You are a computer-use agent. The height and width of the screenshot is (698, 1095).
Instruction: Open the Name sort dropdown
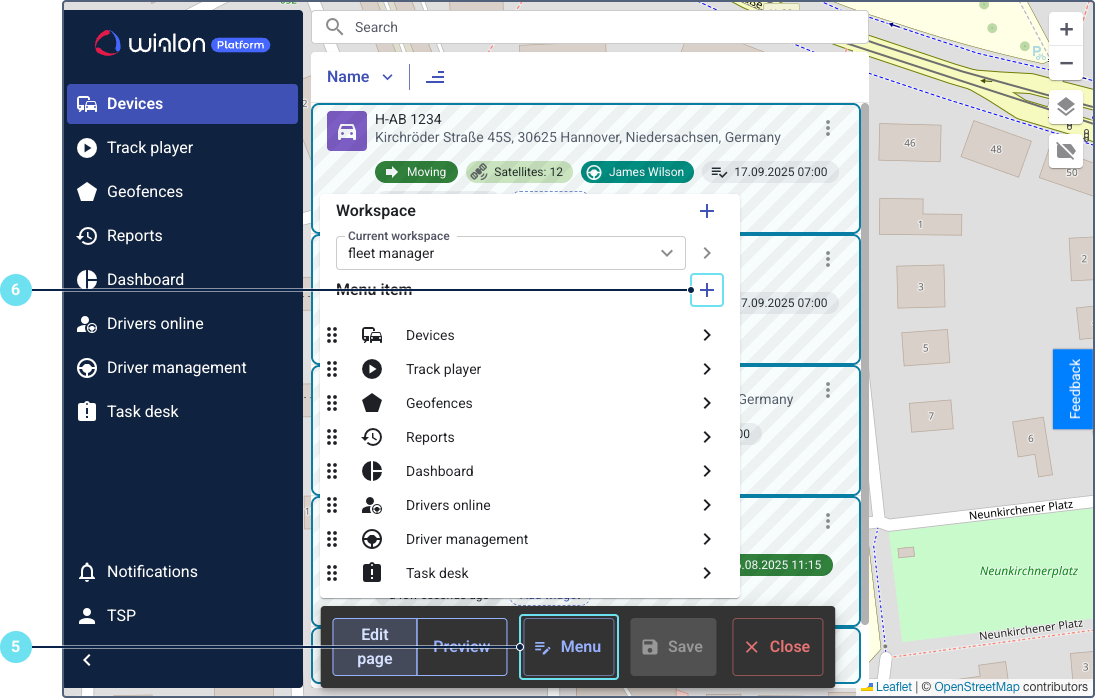[361, 77]
